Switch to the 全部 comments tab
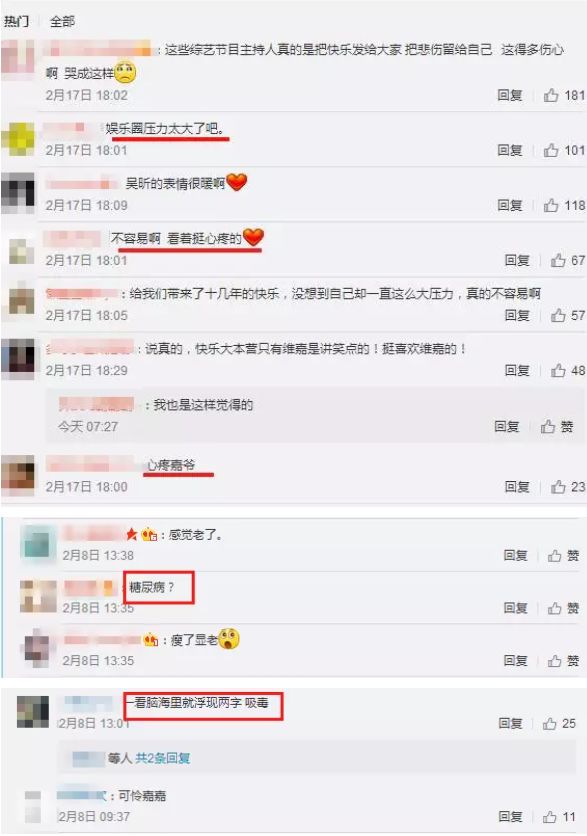The width and height of the screenshot is (587, 836). [x=62, y=21]
